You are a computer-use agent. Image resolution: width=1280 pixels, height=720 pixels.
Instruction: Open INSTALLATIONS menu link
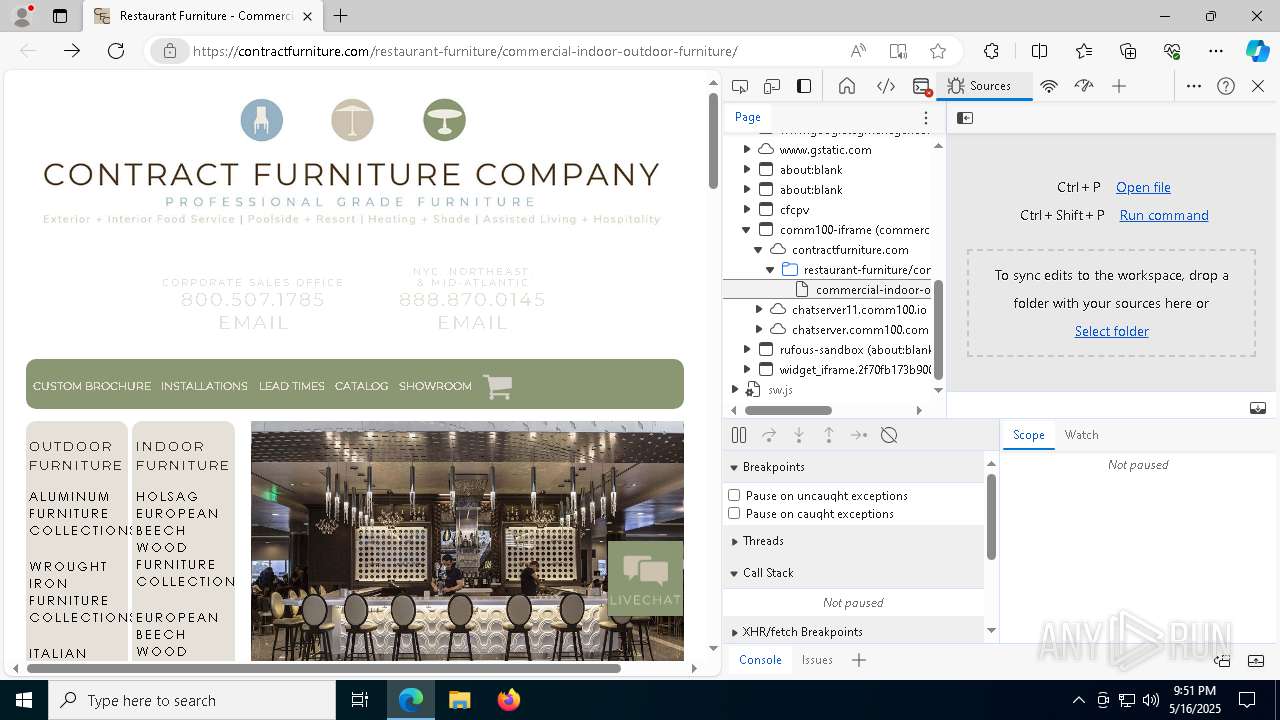click(x=204, y=386)
